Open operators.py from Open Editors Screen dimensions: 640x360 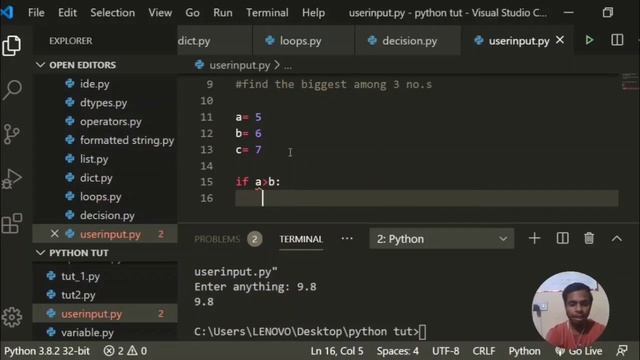click(x=105, y=121)
